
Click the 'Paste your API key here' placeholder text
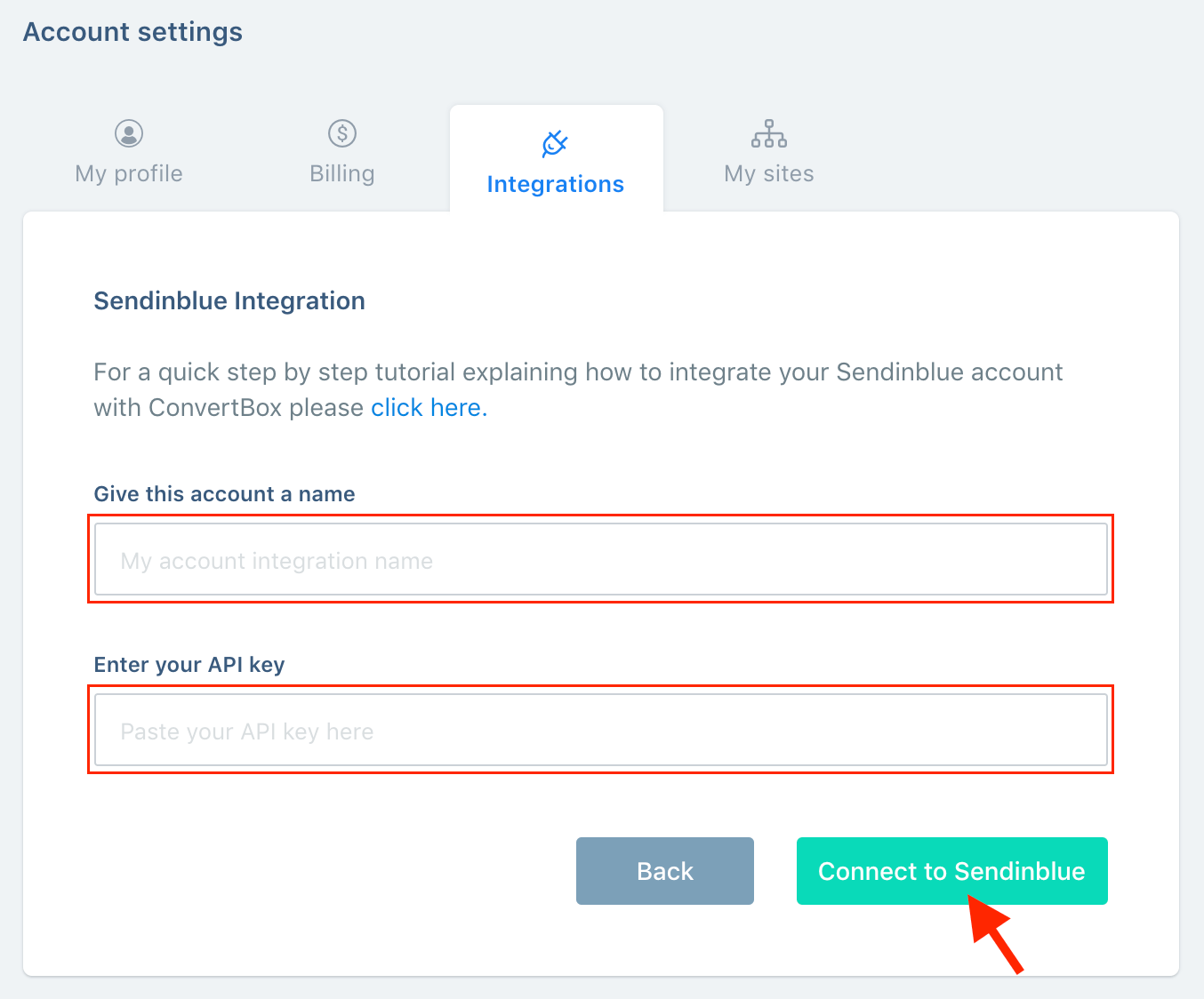pyautogui.click(x=247, y=731)
